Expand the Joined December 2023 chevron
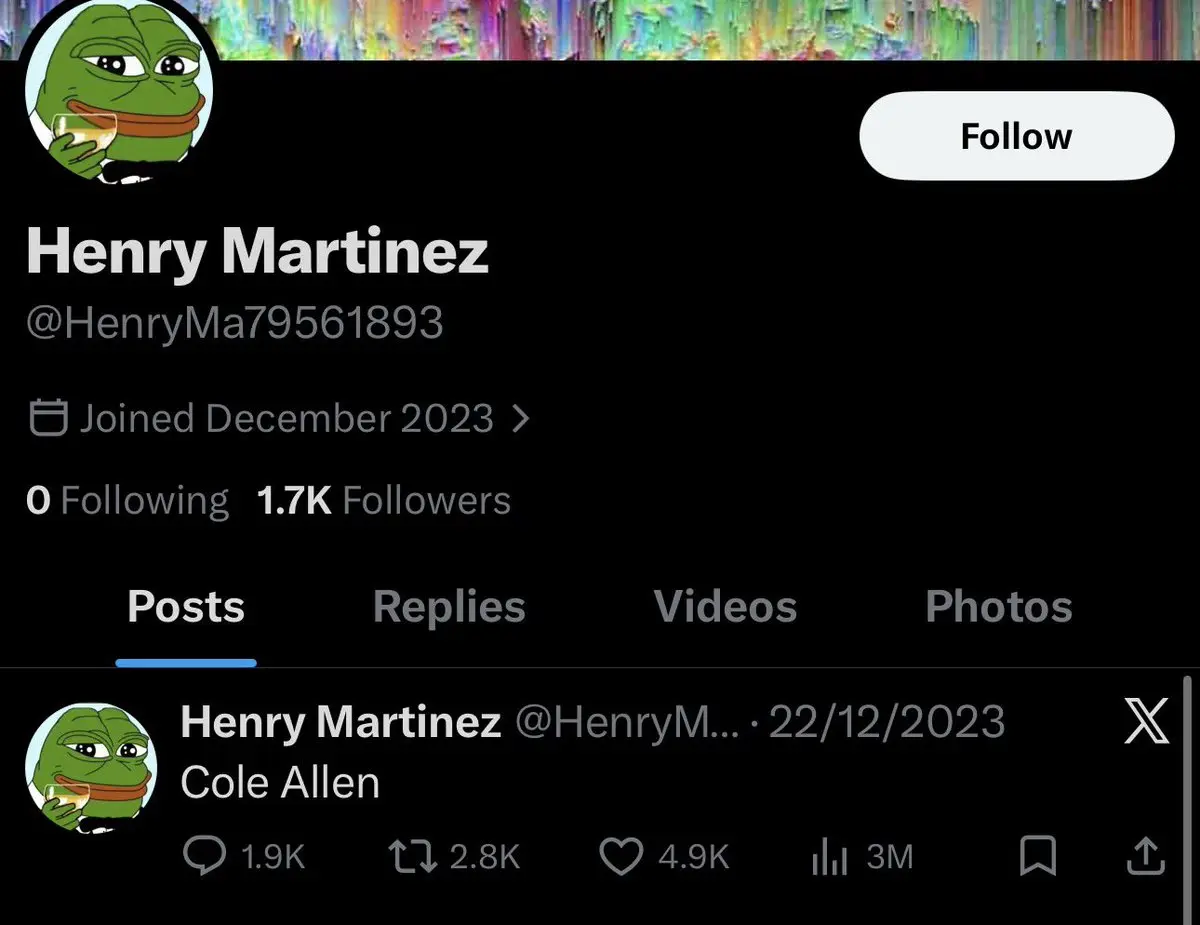 [x=519, y=418]
